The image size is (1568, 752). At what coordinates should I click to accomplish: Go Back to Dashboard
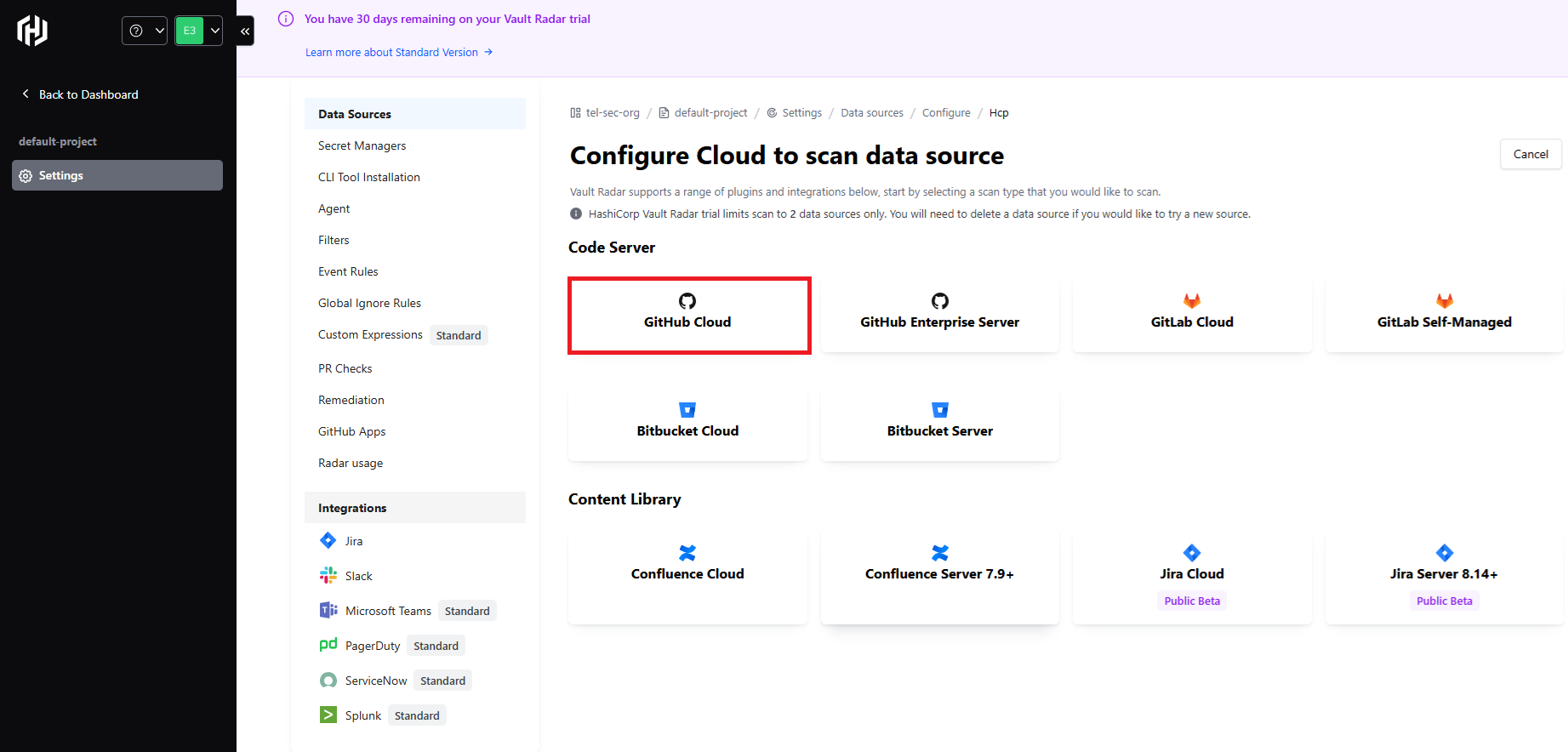(x=80, y=94)
